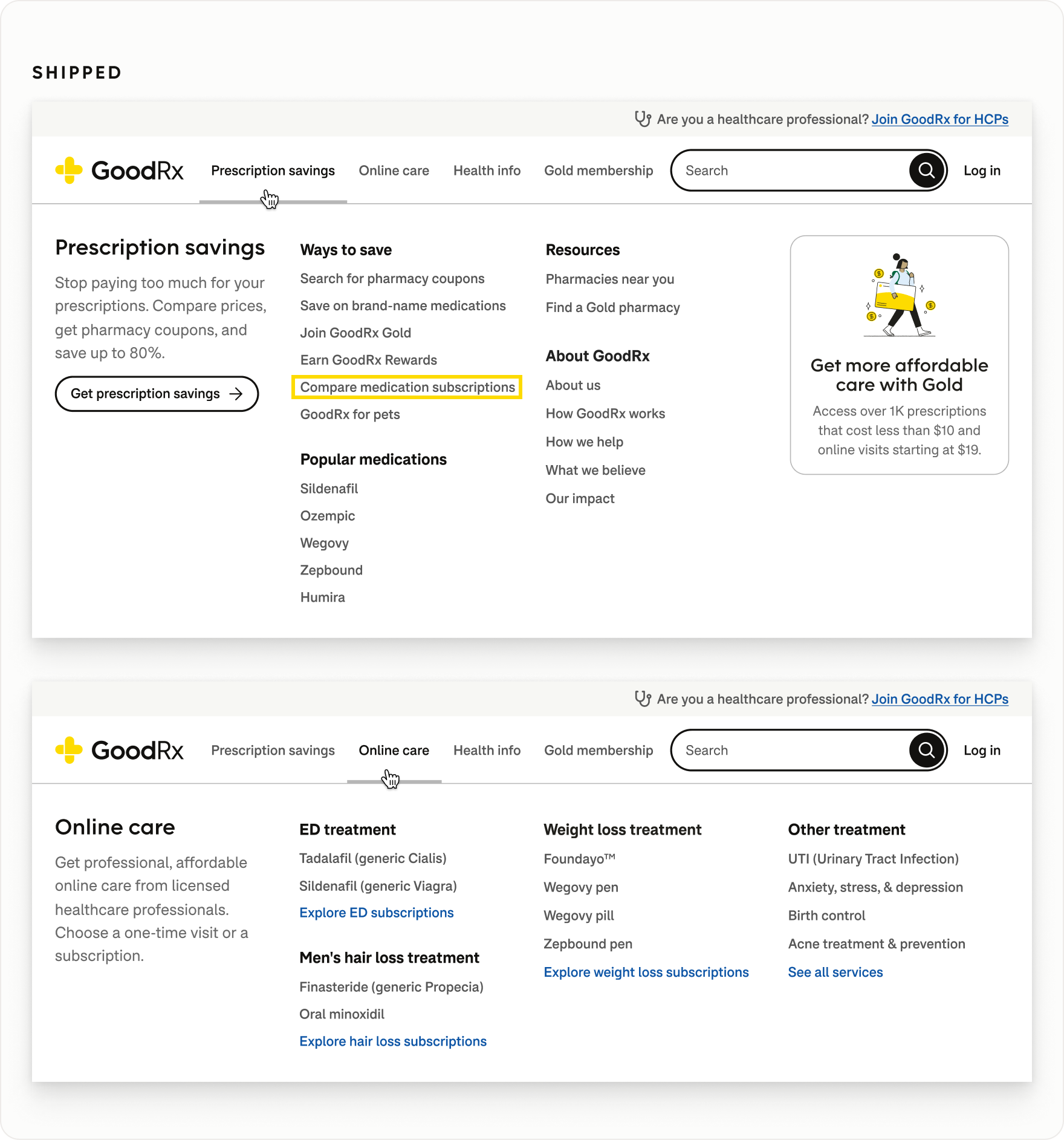This screenshot has height=1140, width=1064.
Task: Click stethoscope icon in bottom banner
Action: 643,699
